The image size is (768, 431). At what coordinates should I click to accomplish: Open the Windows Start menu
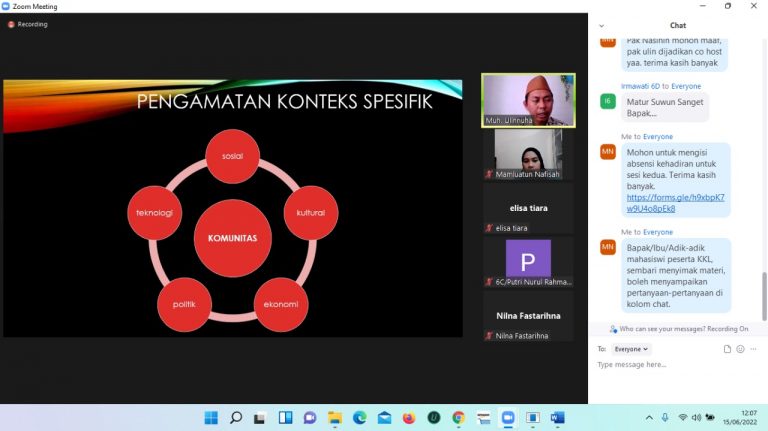coord(211,418)
